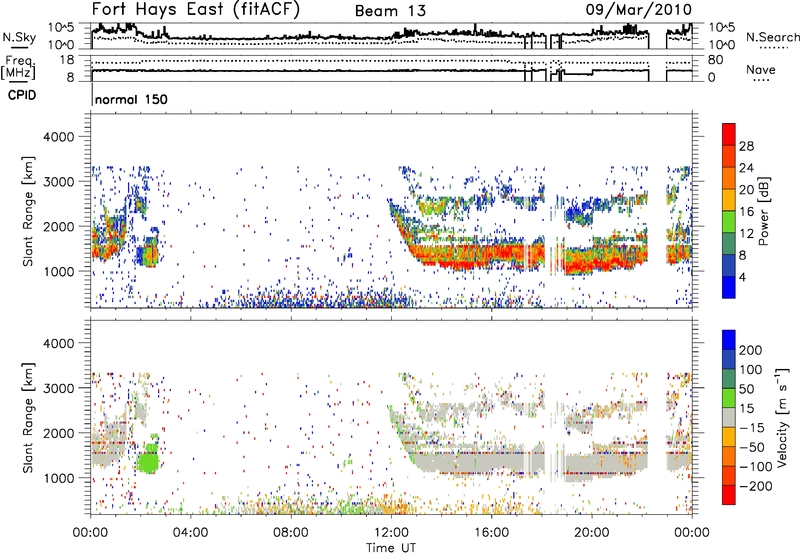Image resolution: width=800 pixels, height=554 pixels.
Task: Click the '2000' tick in the Power panel
Action: click(x=58, y=226)
